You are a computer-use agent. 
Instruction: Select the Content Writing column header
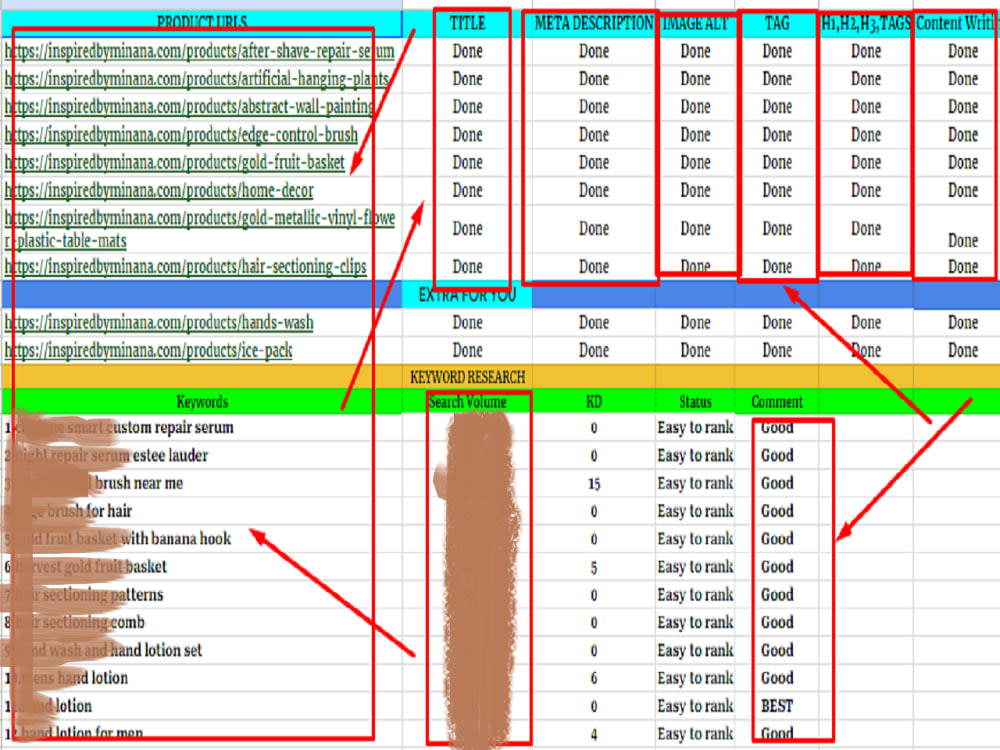tap(957, 24)
